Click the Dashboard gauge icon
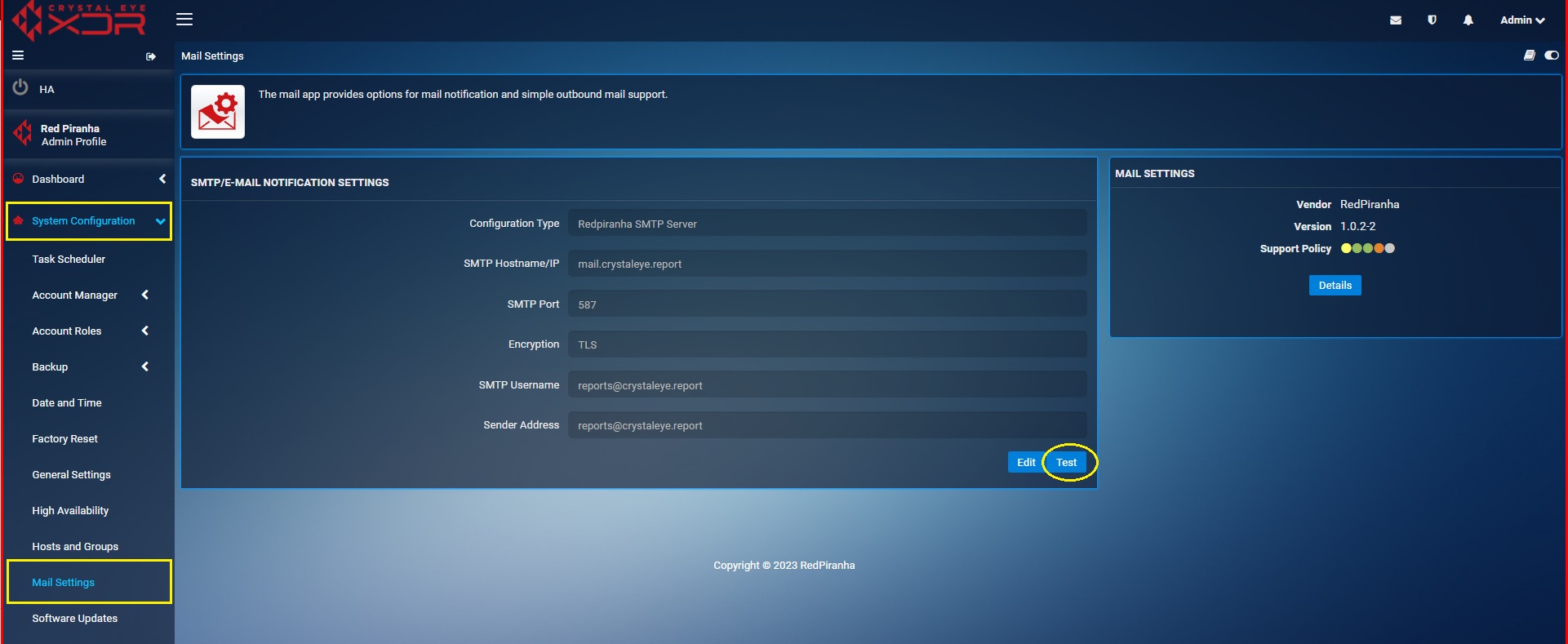Screen dimensions: 1568x644 18,179
